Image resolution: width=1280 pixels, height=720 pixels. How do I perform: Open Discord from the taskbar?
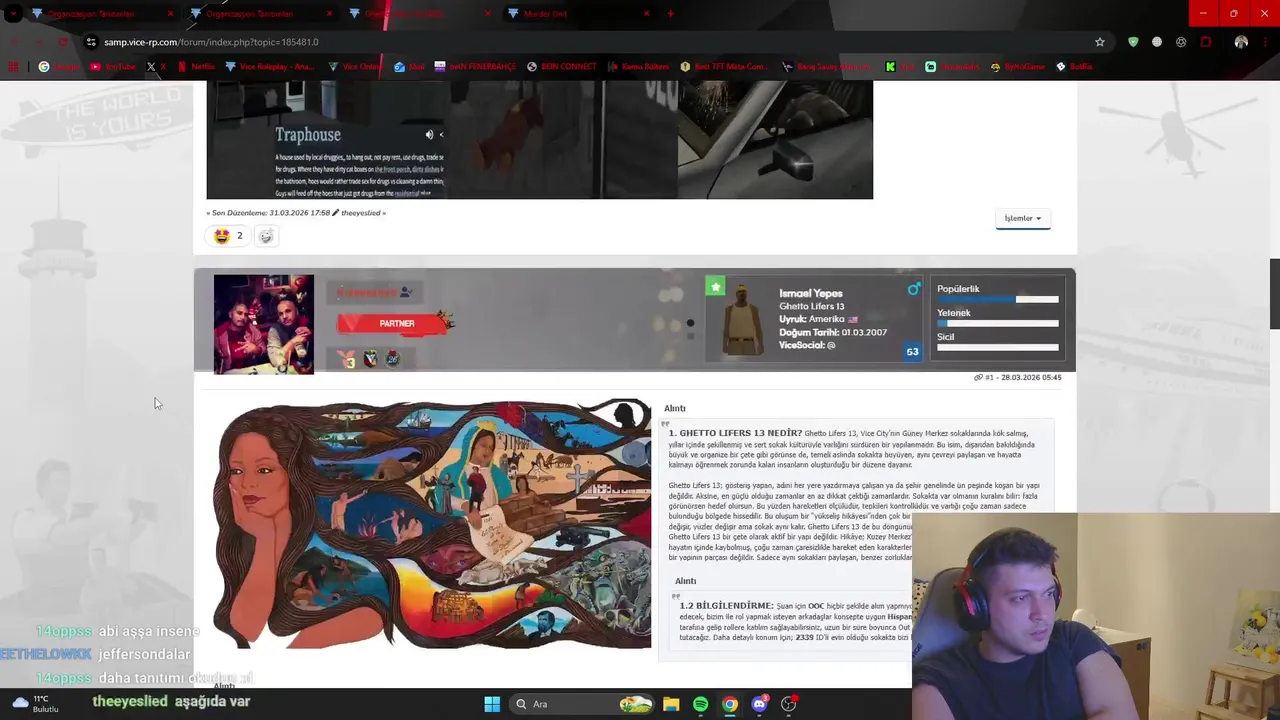[x=759, y=704]
